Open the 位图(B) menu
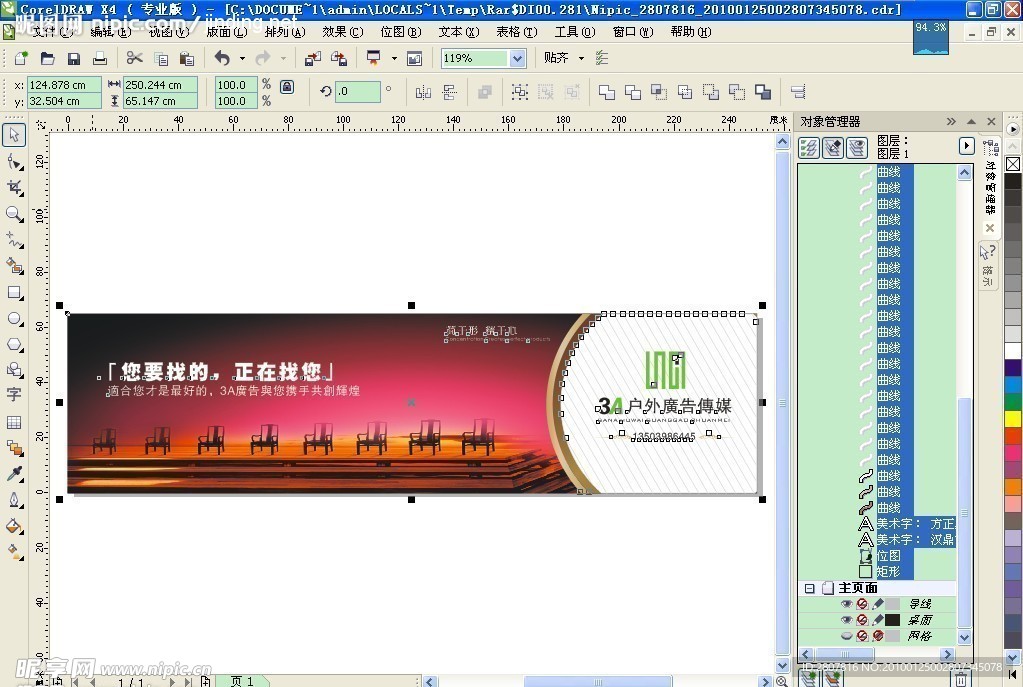1023x687 pixels. (401, 31)
